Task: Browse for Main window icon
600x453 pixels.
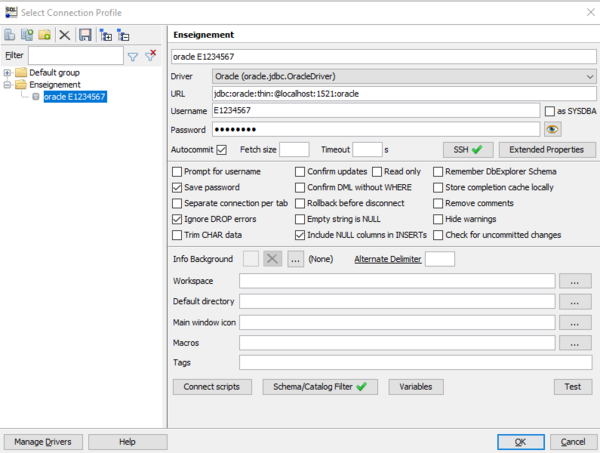Action: tap(575, 323)
